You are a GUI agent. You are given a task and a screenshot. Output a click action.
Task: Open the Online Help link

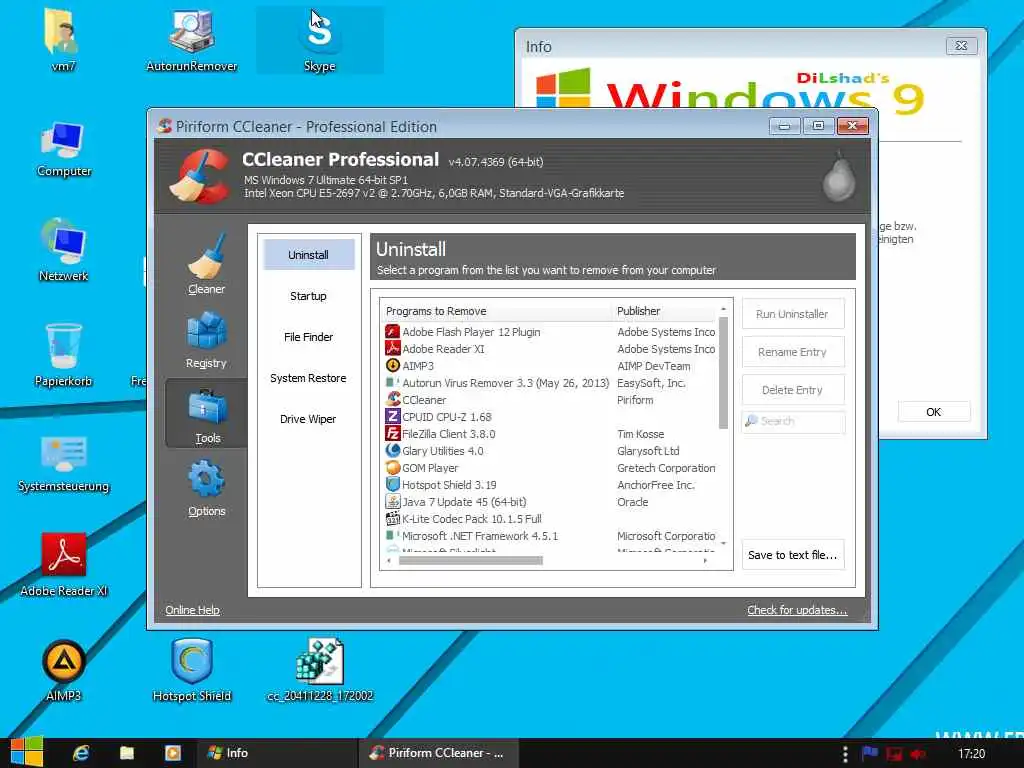192,610
